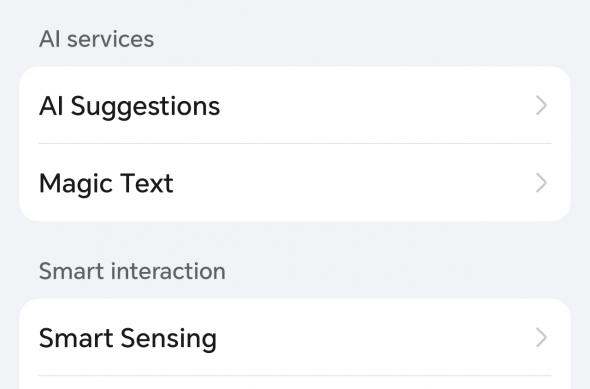The height and width of the screenshot is (389, 590).
Task: Click the "Magic Text" label text
Action: point(106,184)
